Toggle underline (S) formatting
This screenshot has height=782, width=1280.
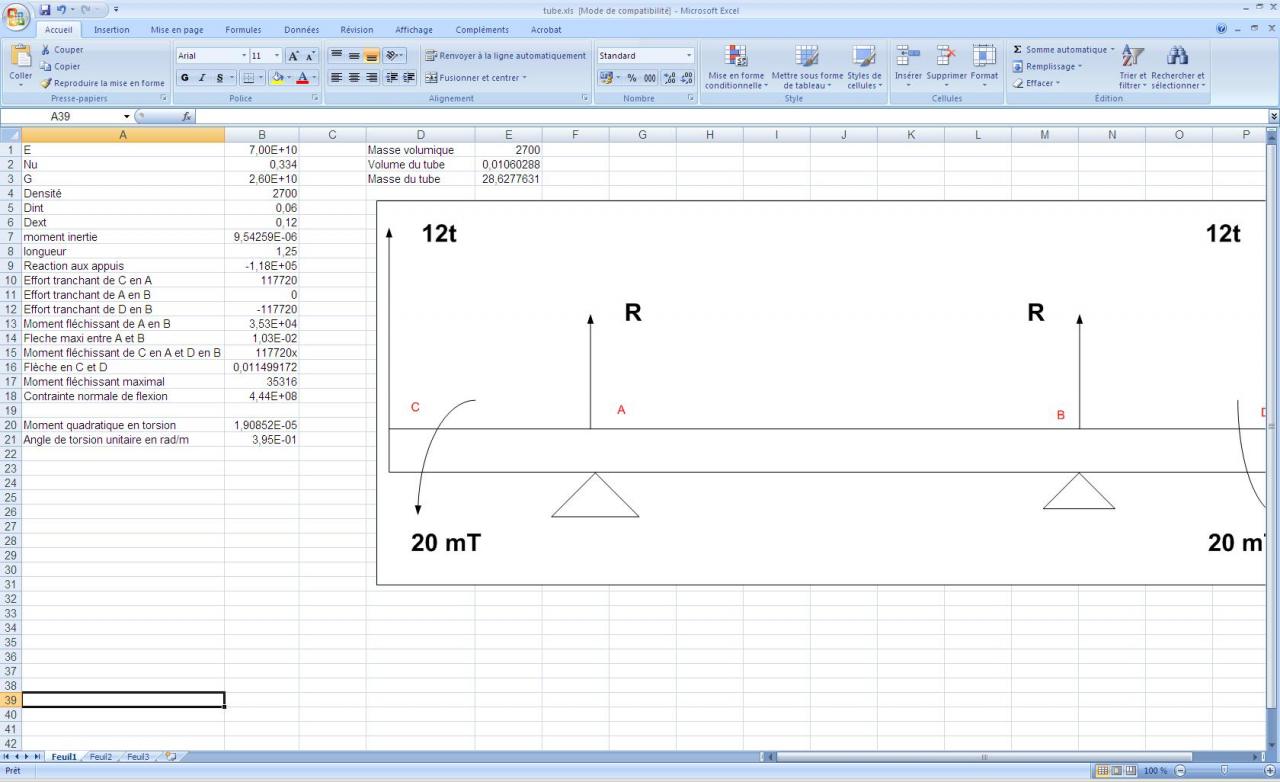coord(219,78)
